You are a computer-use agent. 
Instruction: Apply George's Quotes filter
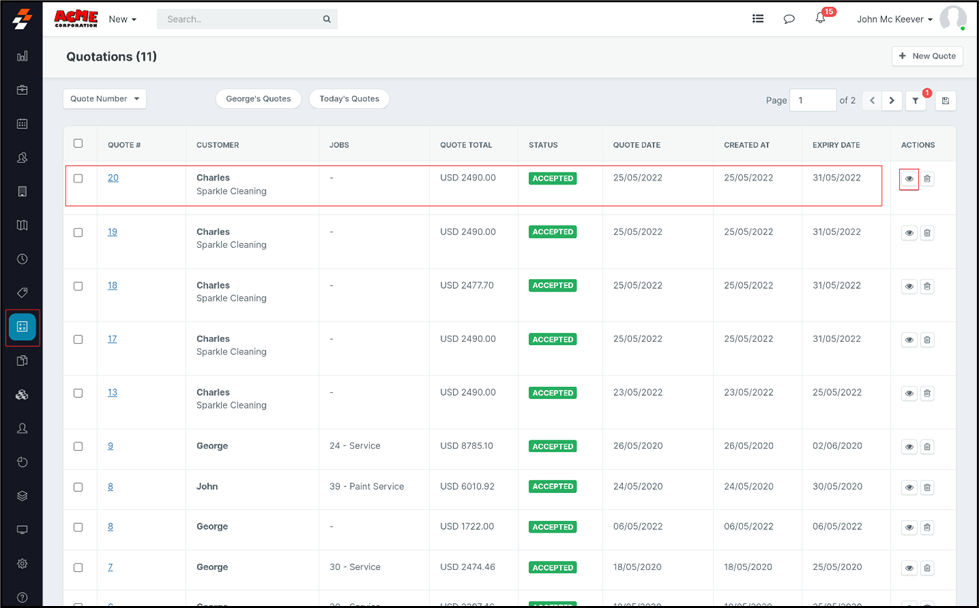coord(258,99)
